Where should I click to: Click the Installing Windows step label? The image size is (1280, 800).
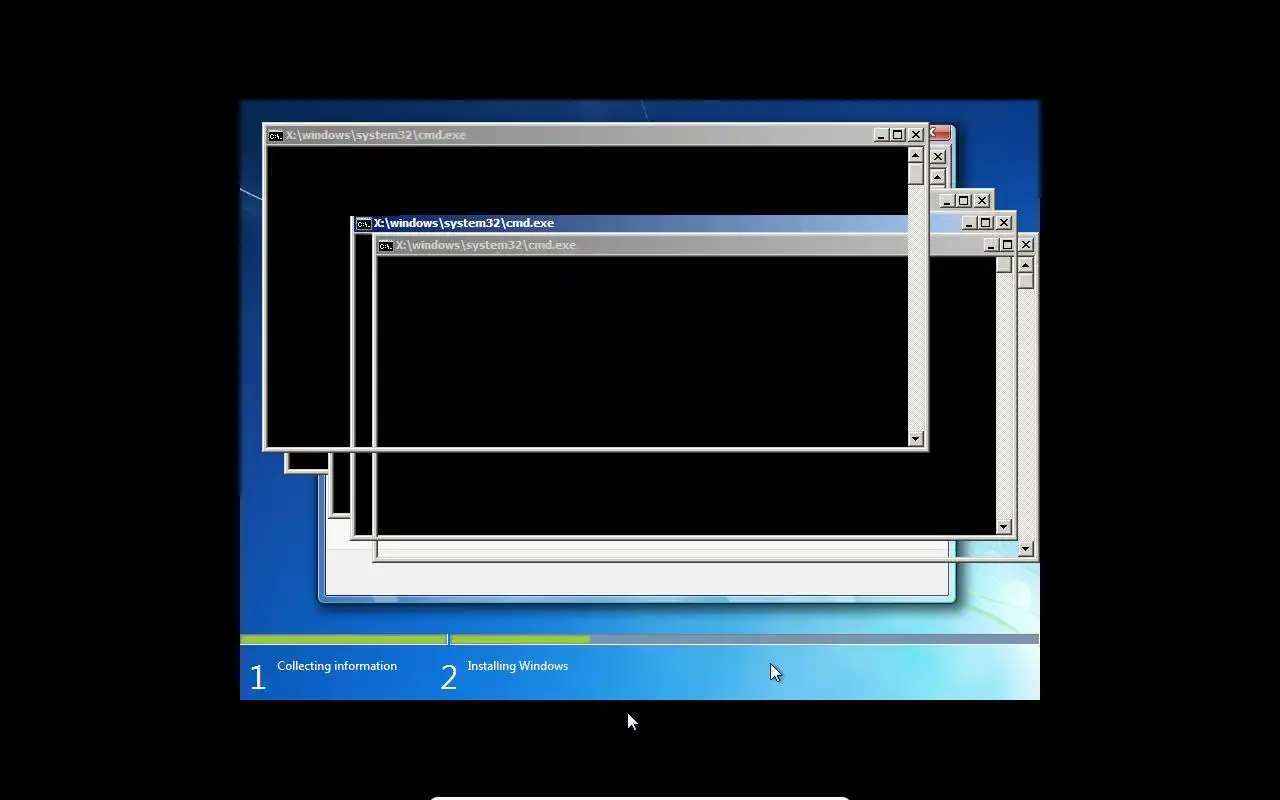[518, 666]
